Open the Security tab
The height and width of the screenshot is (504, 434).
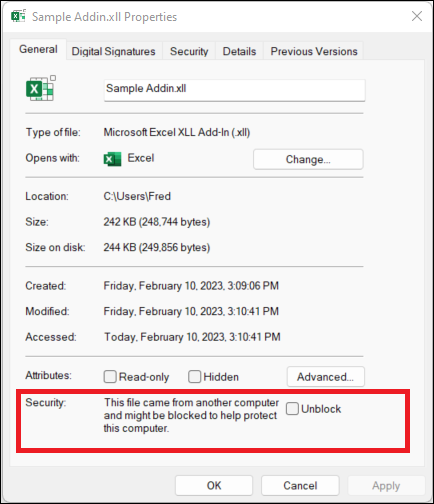[x=189, y=51]
